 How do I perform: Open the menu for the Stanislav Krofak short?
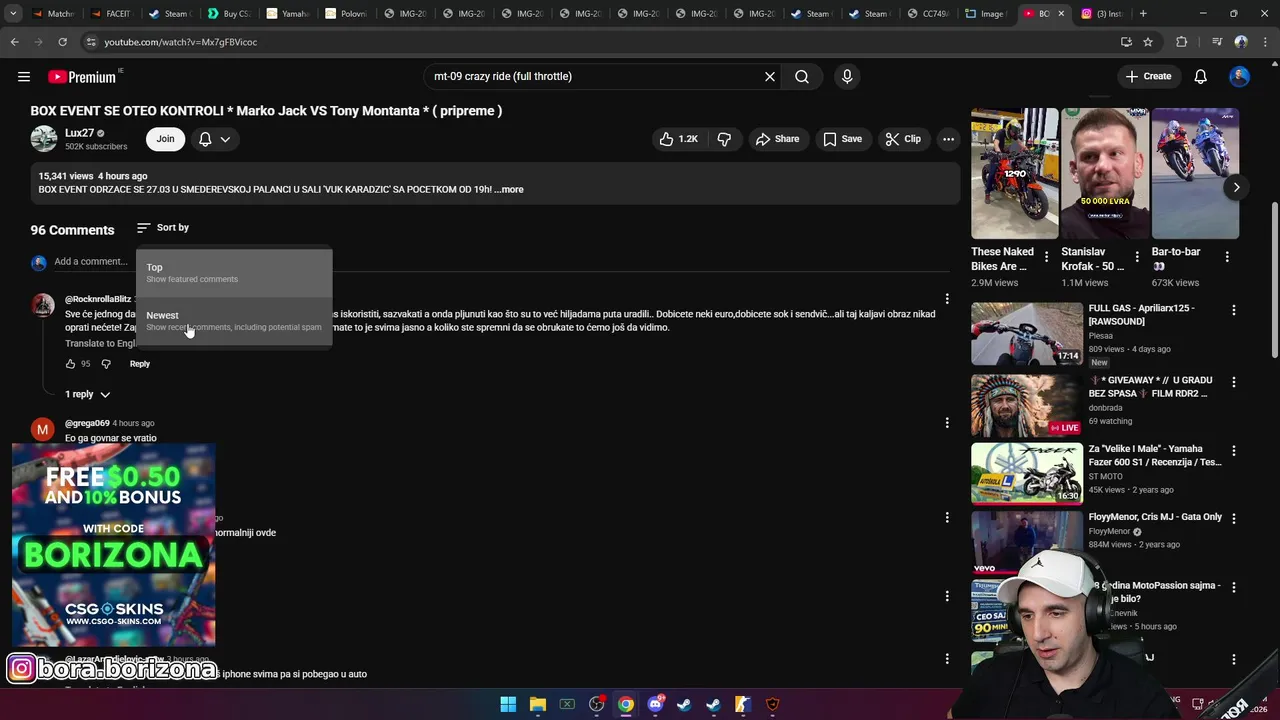(x=1137, y=257)
